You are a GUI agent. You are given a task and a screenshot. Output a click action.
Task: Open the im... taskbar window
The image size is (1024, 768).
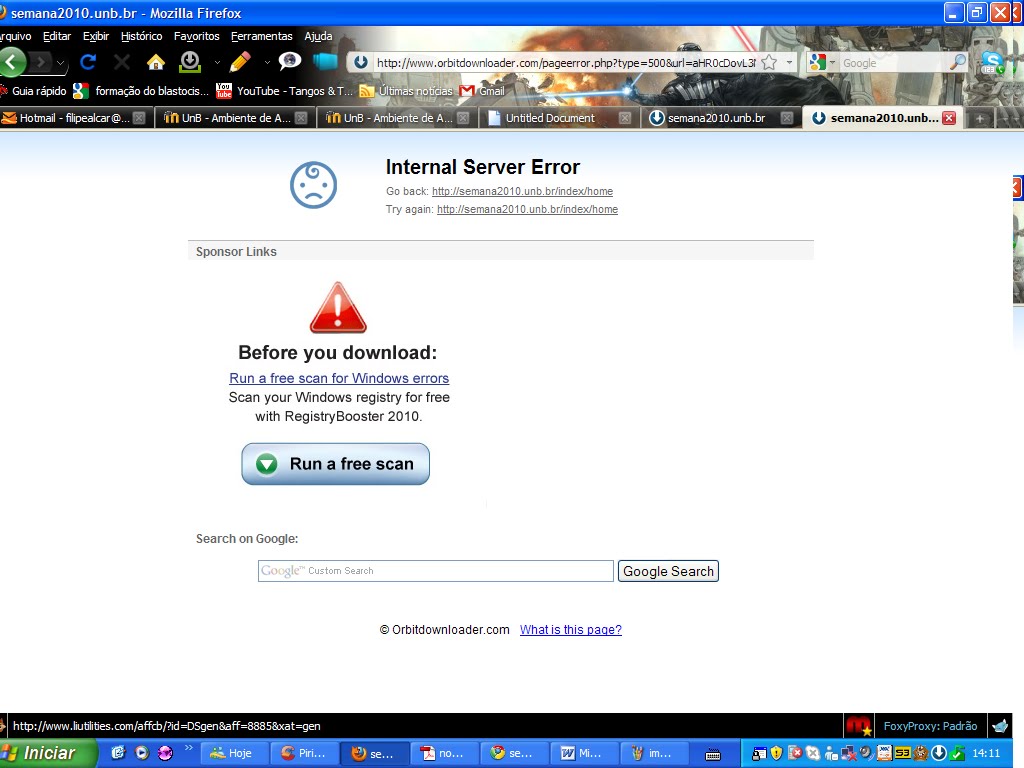click(655, 753)
